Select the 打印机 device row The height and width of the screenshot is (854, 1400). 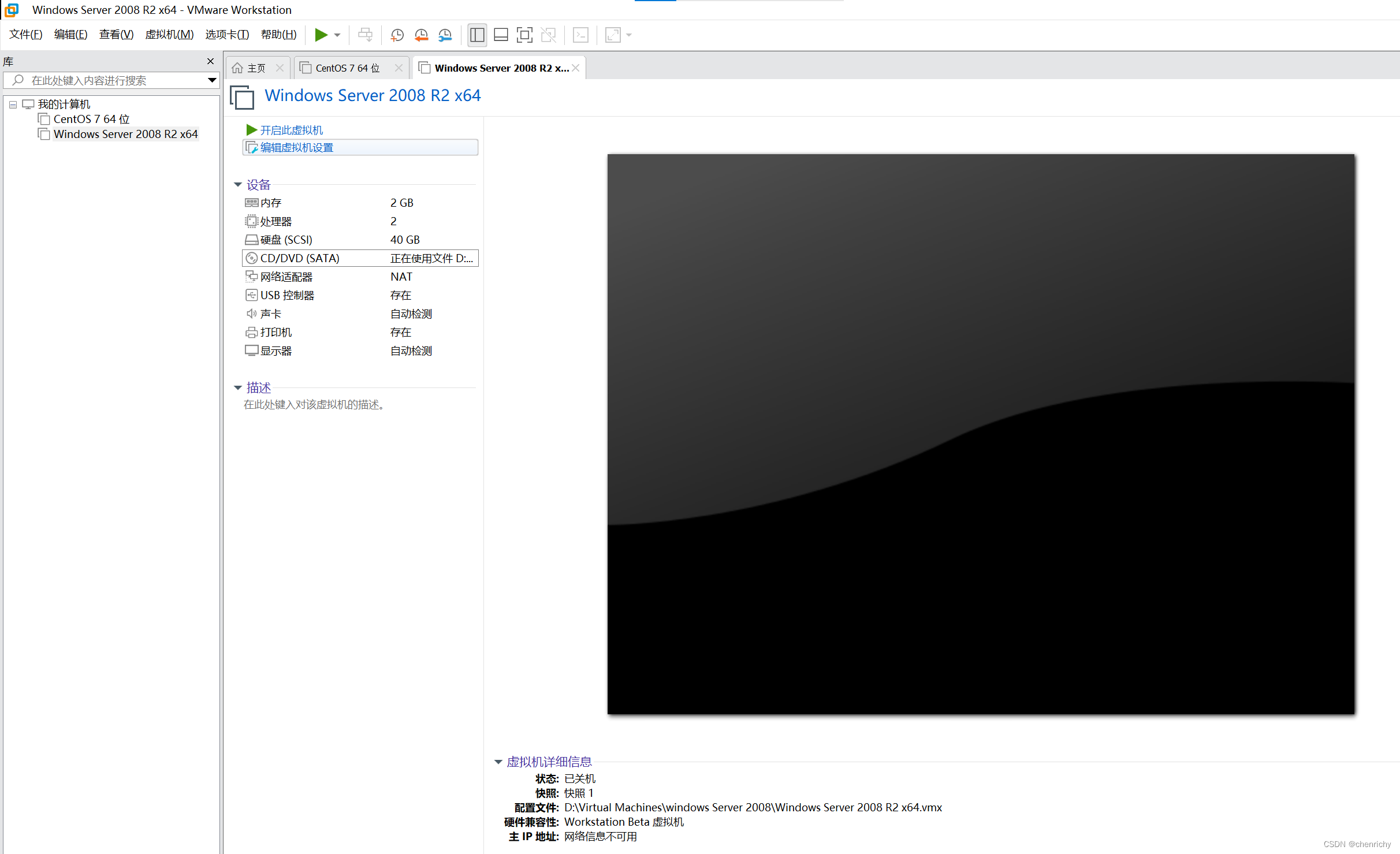tap(360, 332)
